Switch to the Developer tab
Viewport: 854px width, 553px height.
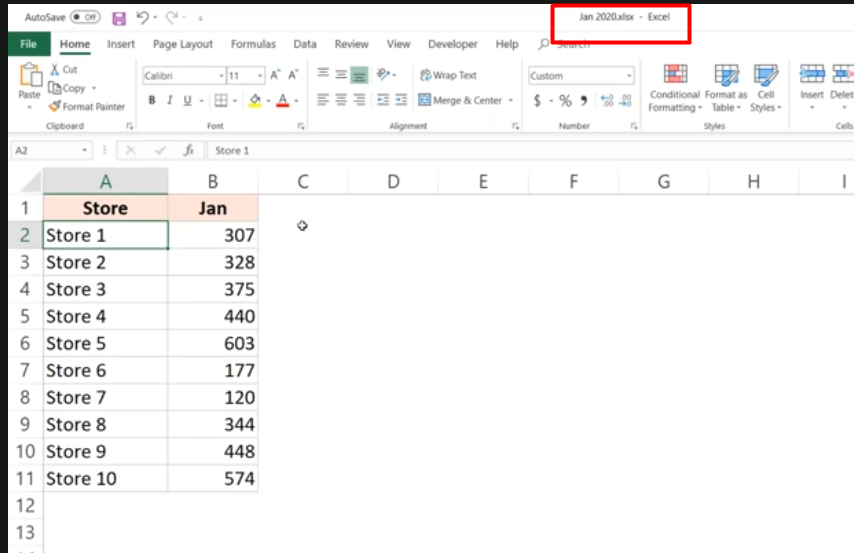pos(453,44)
